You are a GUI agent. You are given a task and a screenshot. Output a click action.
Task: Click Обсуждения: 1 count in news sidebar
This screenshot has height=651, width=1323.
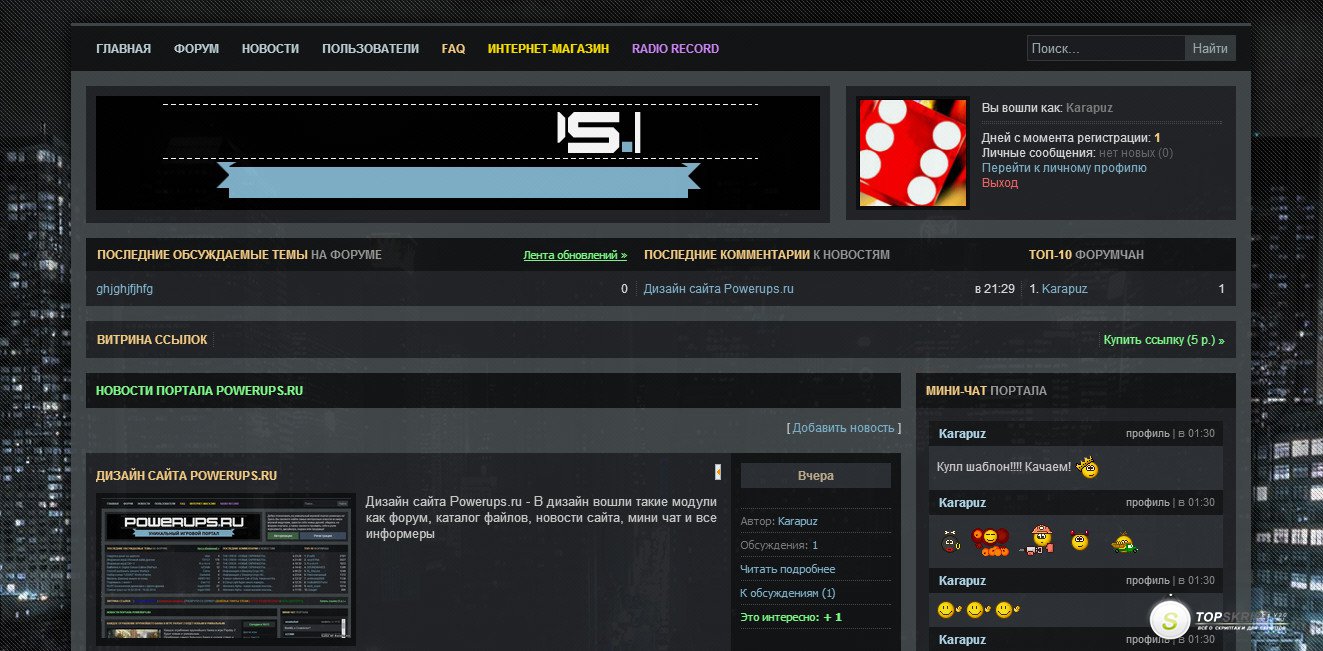[779, 545]
